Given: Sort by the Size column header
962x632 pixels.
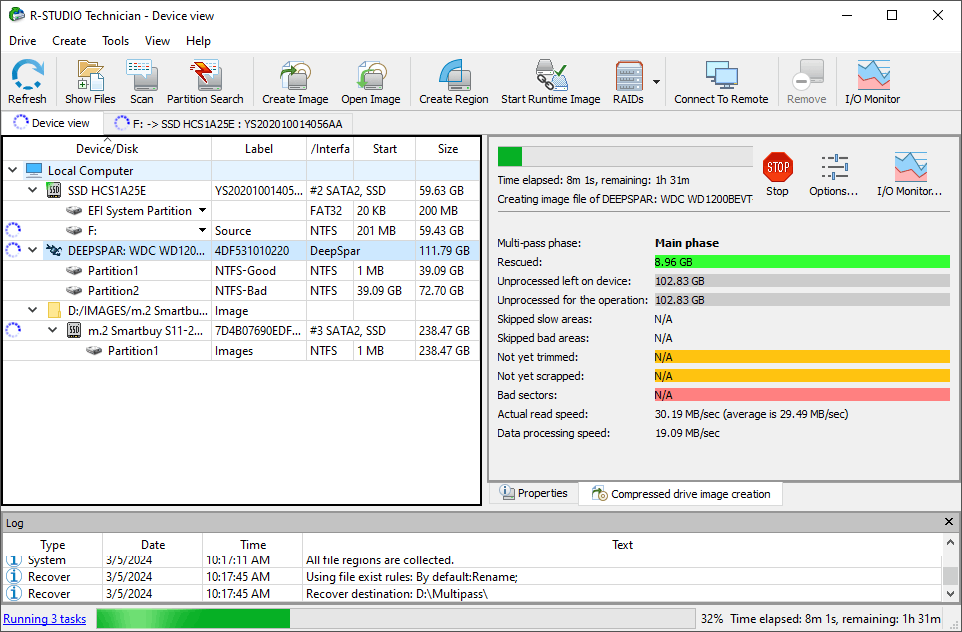Looking at the screenshot, I should 447,148.
